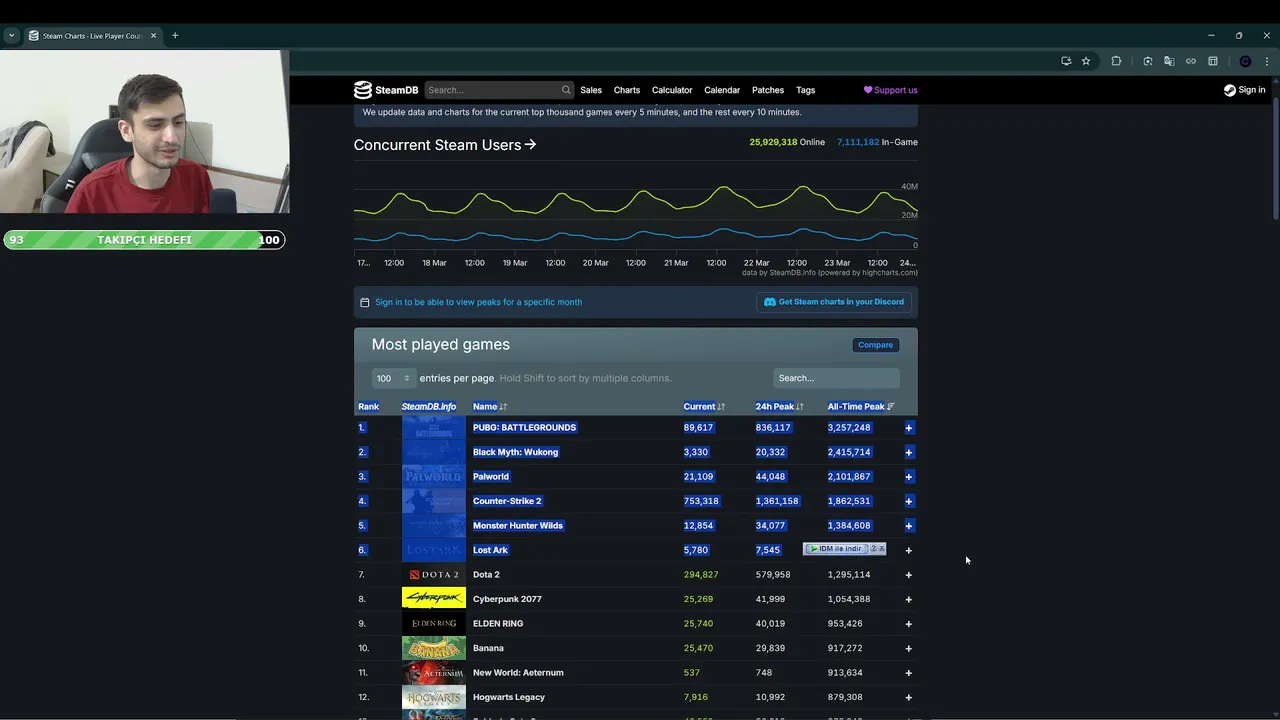Click Get Steam charts in your Discord
Screen dimensions: 1280x720
pyautogui.click(x=834, y=302)
